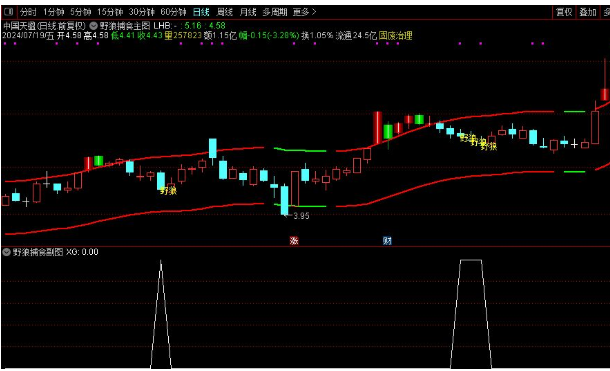Image resolution: width=610 pixels, height=371 pixels.
Task: Click the 叠加 overlay button
Action: pos(587,12)
